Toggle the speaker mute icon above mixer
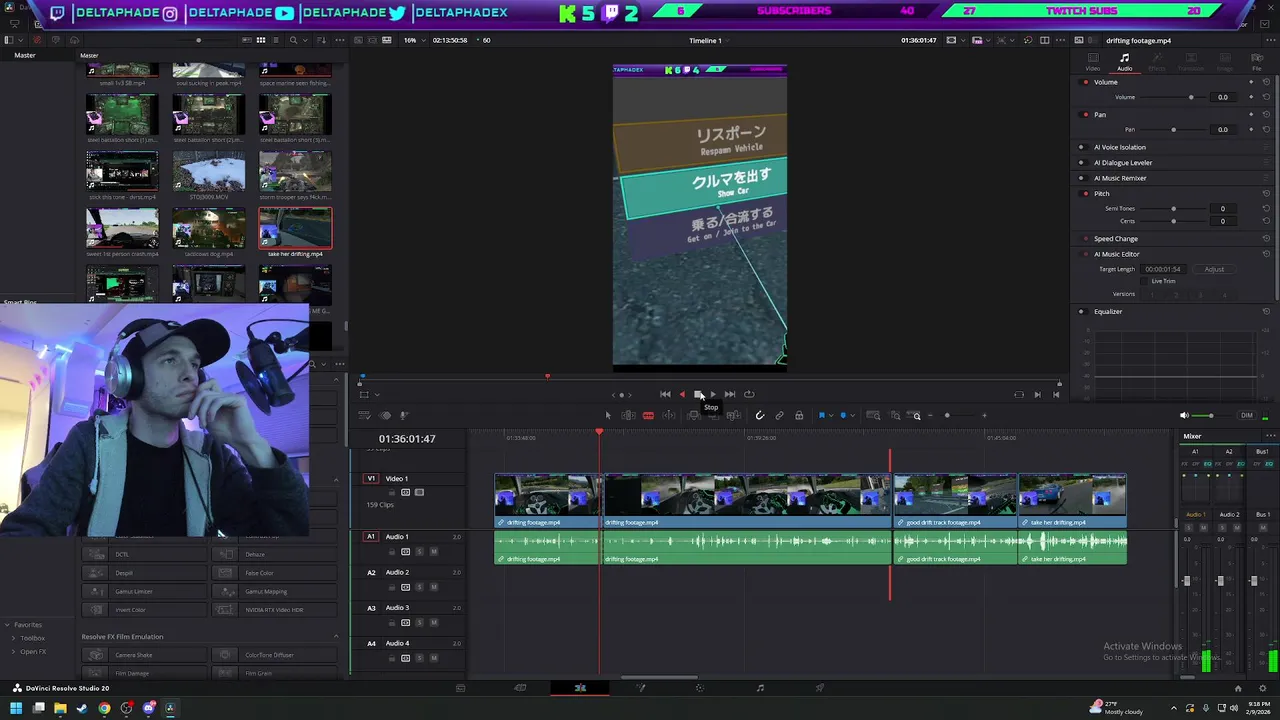The height and width of the screenshot is (720, 1280). tap(1185, 416)
